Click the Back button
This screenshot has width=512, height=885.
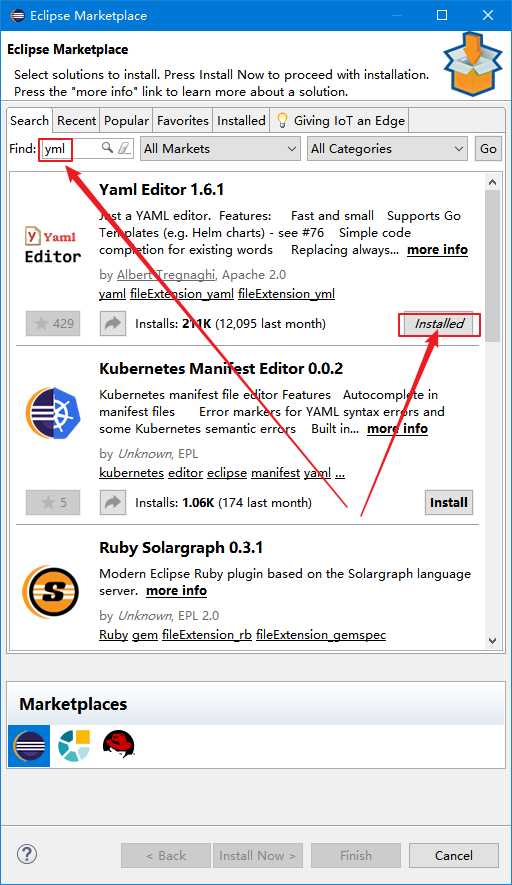166,856
